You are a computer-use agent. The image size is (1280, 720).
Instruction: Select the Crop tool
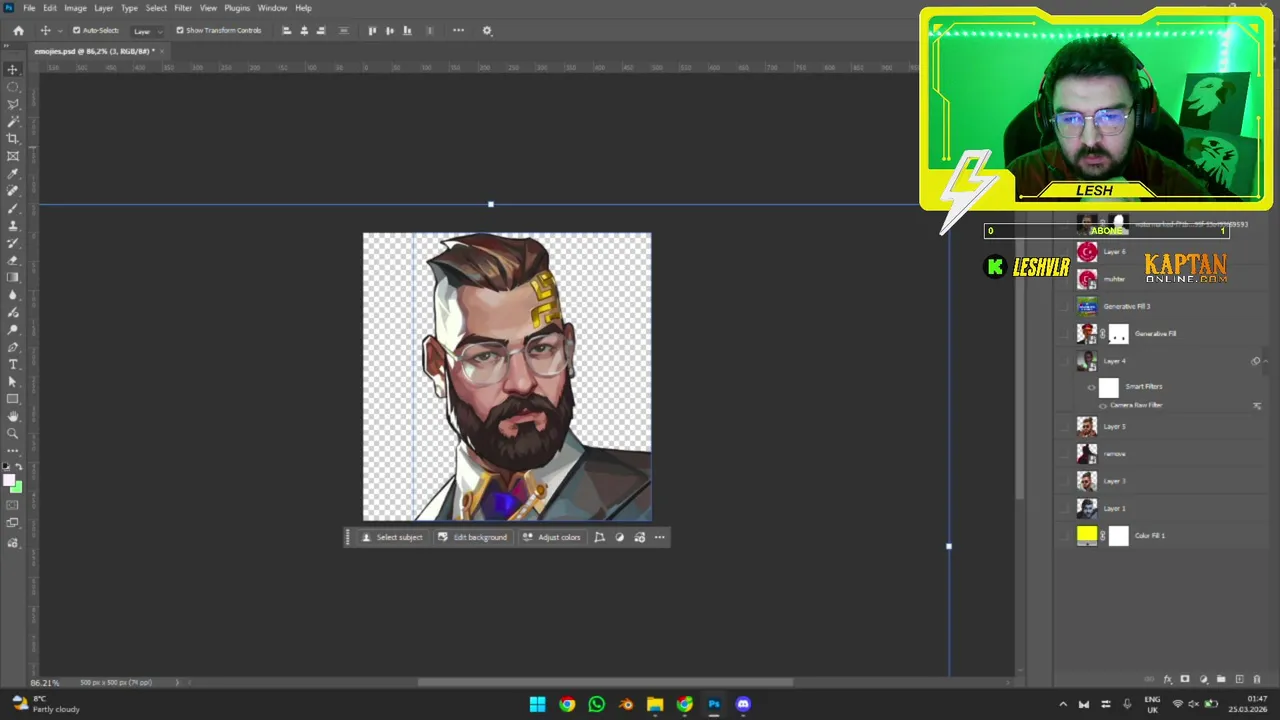click(x=13, y=138)
